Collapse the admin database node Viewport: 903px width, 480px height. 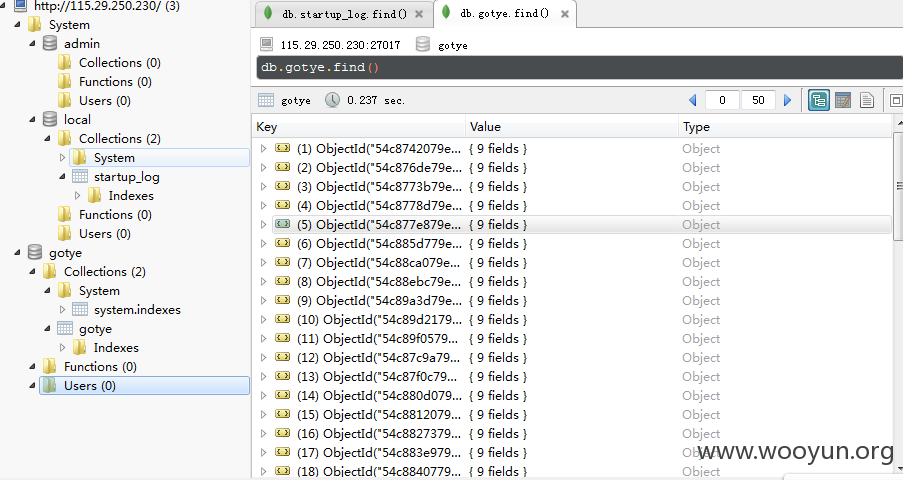[x=32, y=43]
